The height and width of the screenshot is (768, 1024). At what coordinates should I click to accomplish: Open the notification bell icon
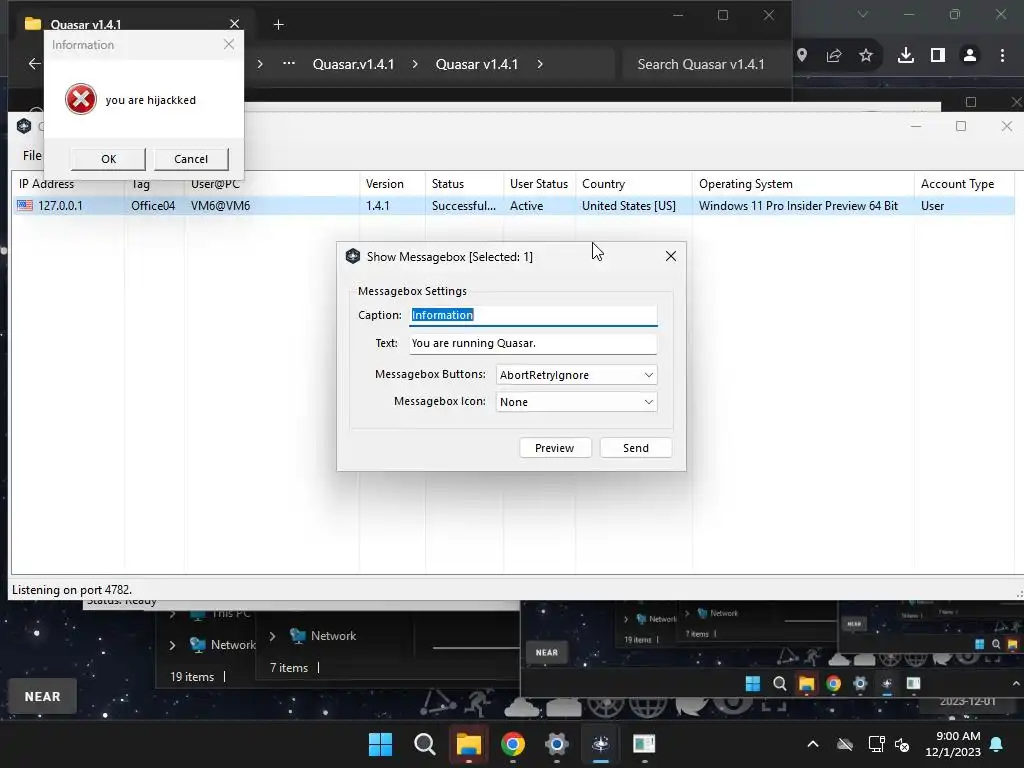pos(997,744)
